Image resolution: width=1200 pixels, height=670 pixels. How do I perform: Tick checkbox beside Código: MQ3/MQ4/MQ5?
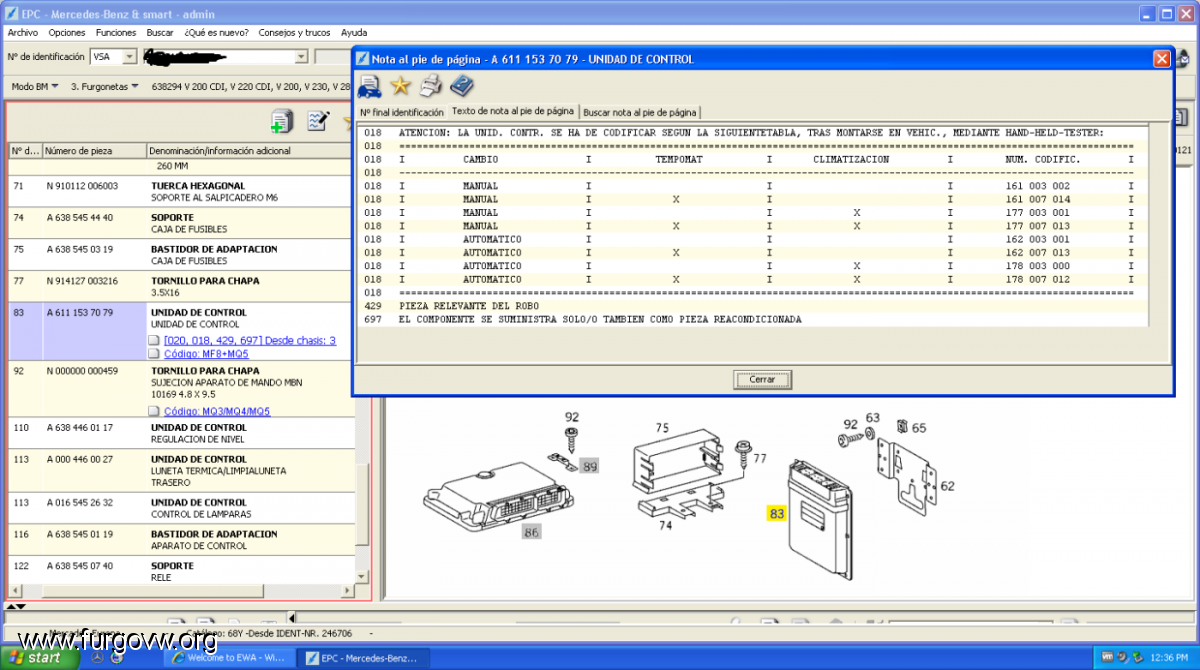coord(155,411)
